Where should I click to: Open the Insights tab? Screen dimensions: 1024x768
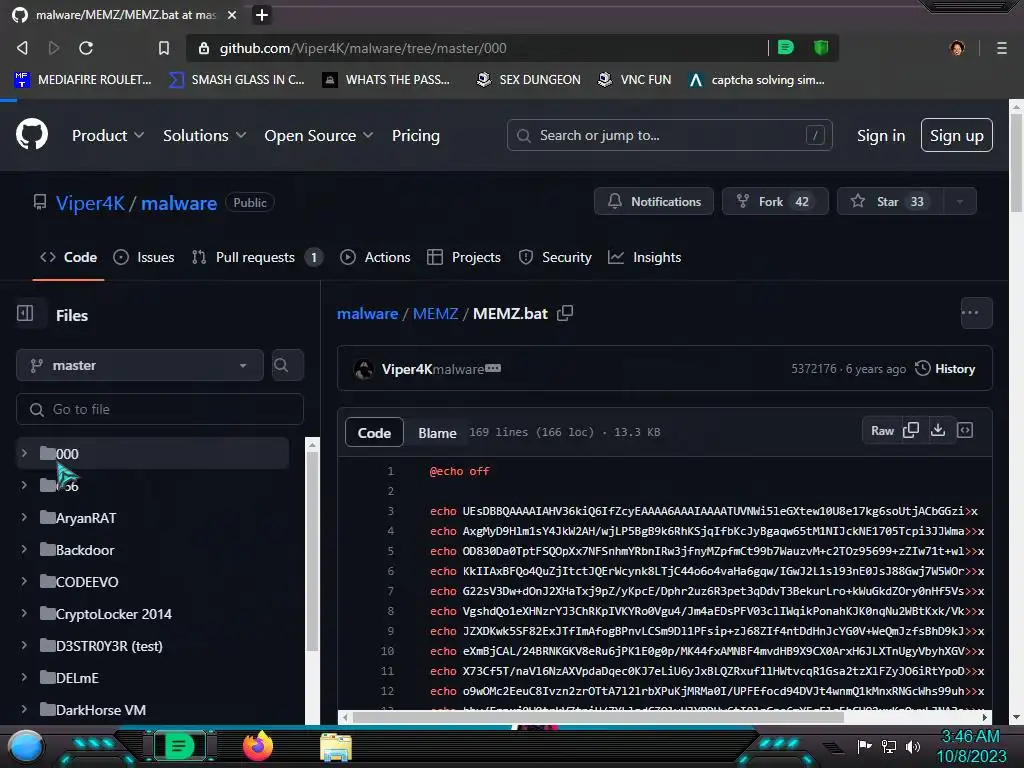[645, 257]
